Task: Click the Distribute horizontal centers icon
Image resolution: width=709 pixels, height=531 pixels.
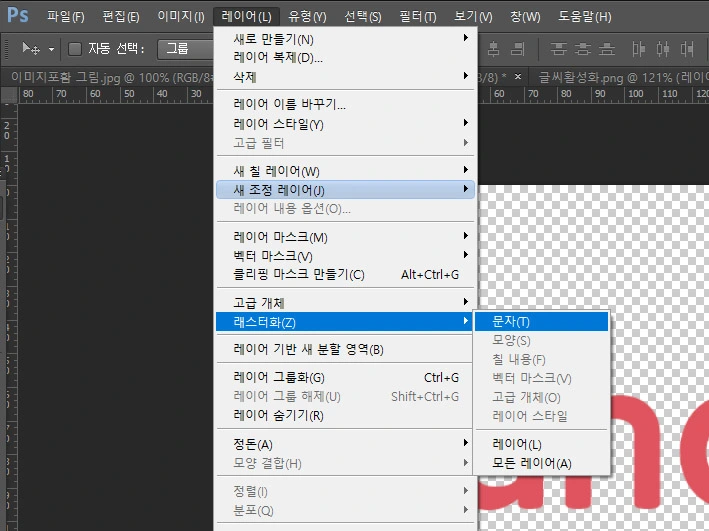Action: (x=660, y=48)
